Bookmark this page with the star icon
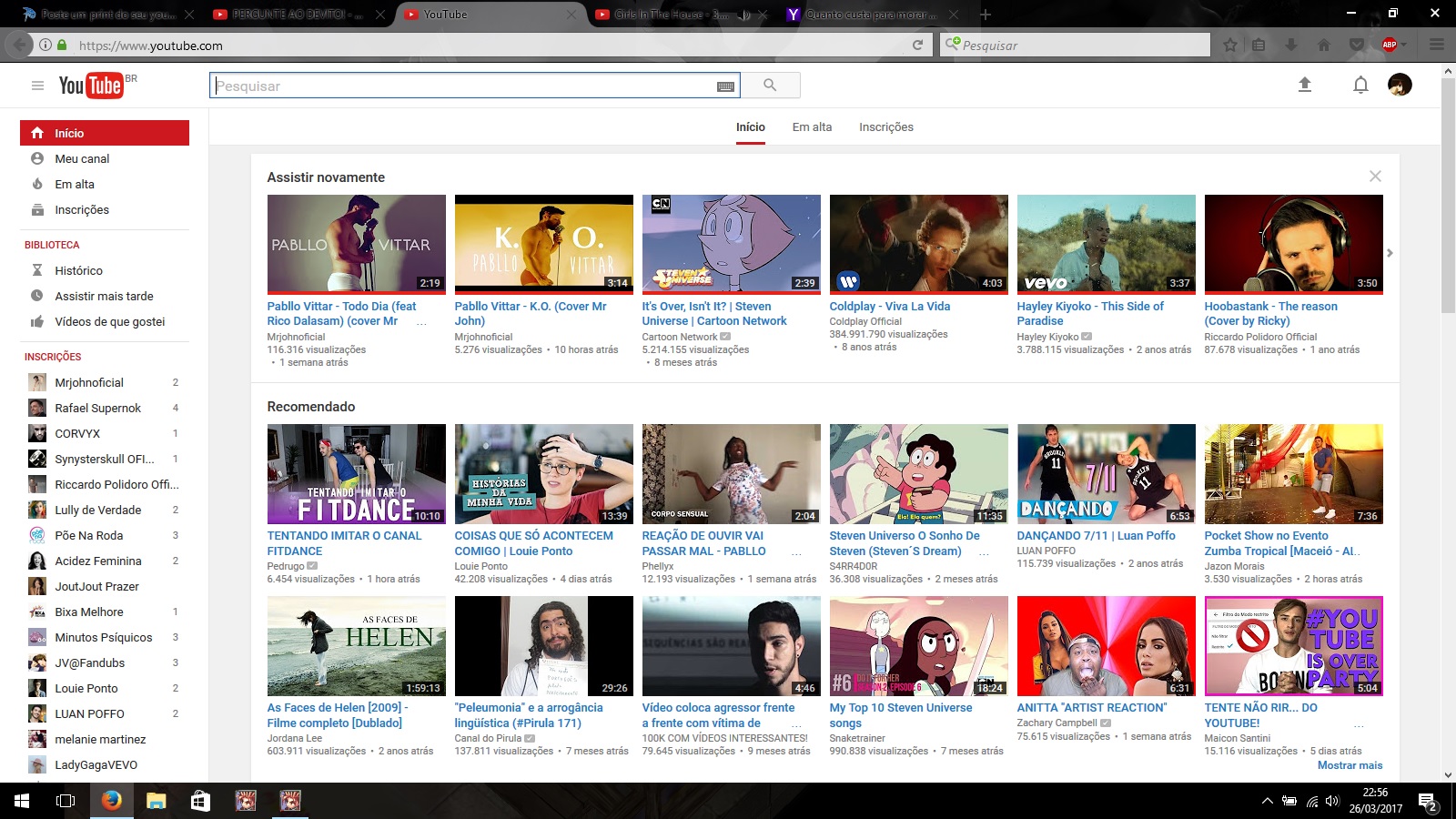The image size is (1456, 819). pyautogui.click(x=1230, y=45)
